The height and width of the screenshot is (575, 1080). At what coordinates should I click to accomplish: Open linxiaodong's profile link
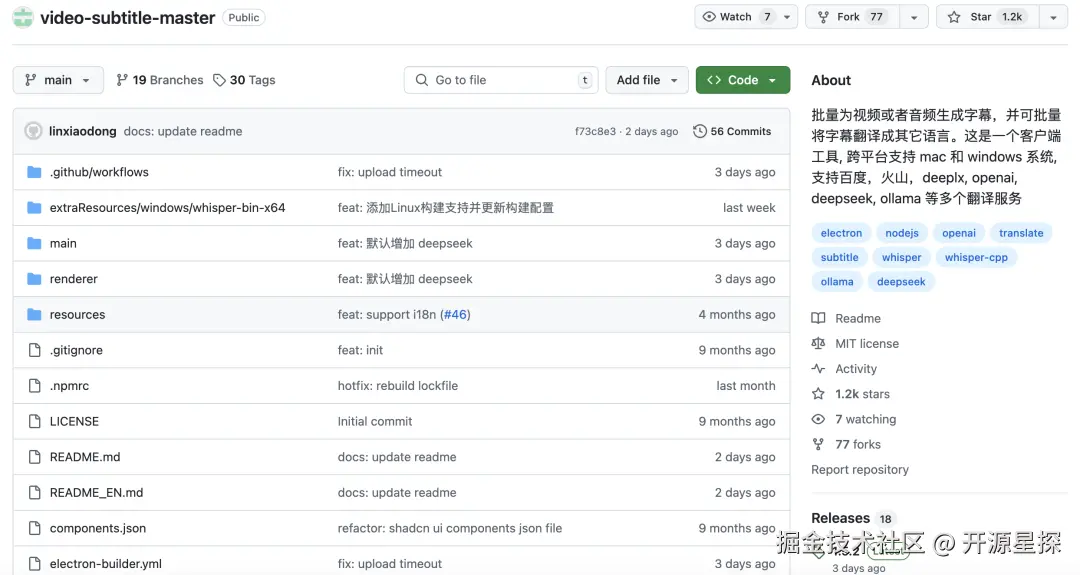click(83, 131)
